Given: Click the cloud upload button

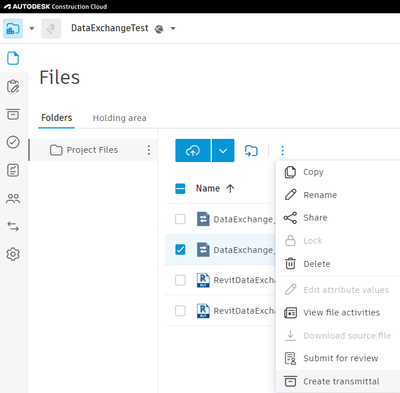Looking at the screenshot, I should tap(193, 151).
